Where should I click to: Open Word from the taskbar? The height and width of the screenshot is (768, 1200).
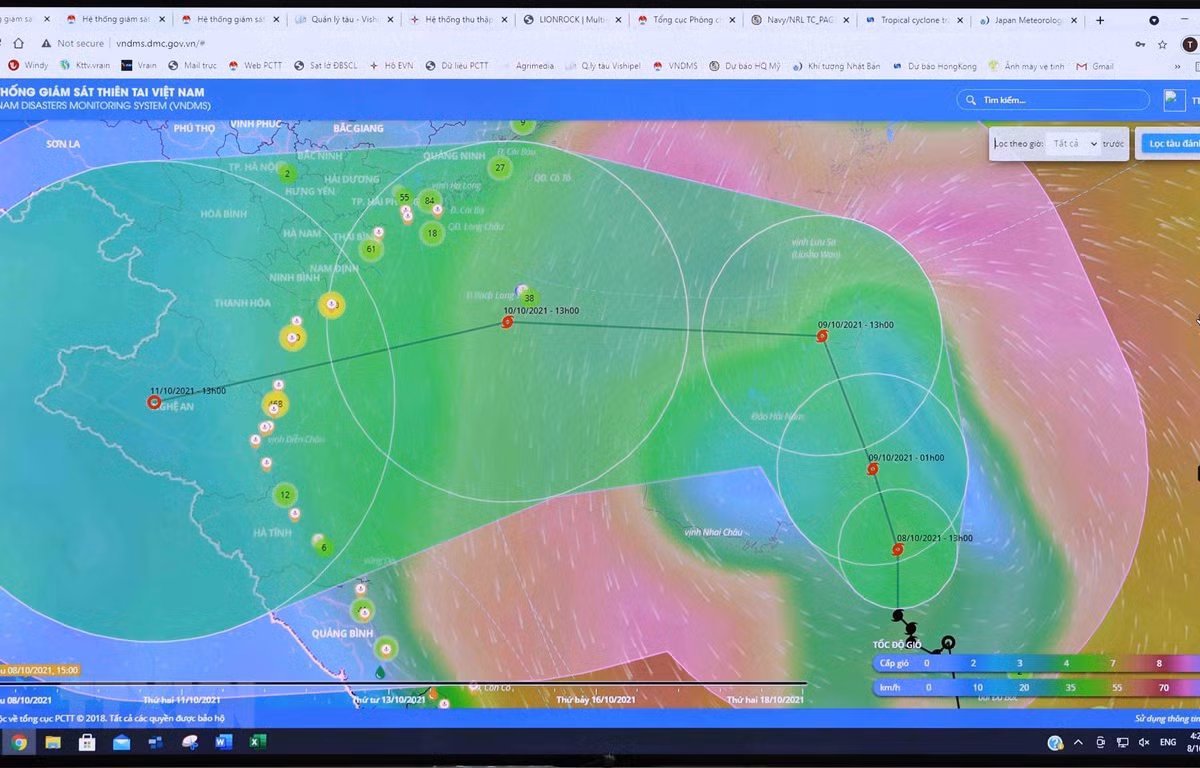[x=223, y=742]
